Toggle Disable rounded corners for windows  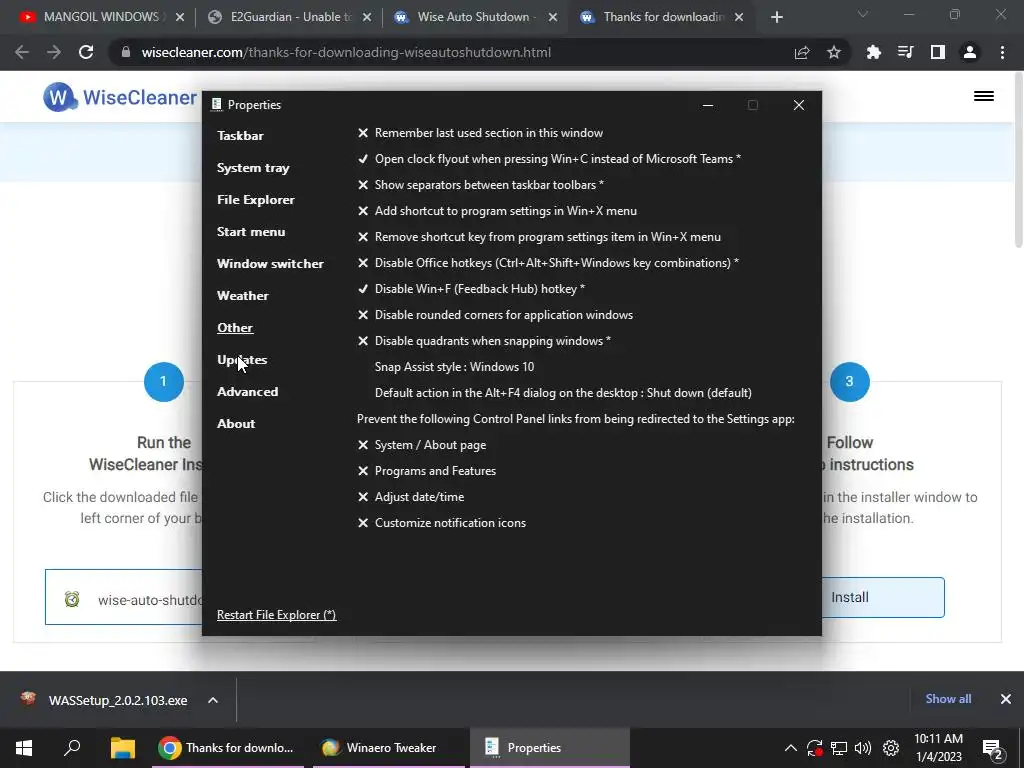pyautogui.click(x=495, y=315)
